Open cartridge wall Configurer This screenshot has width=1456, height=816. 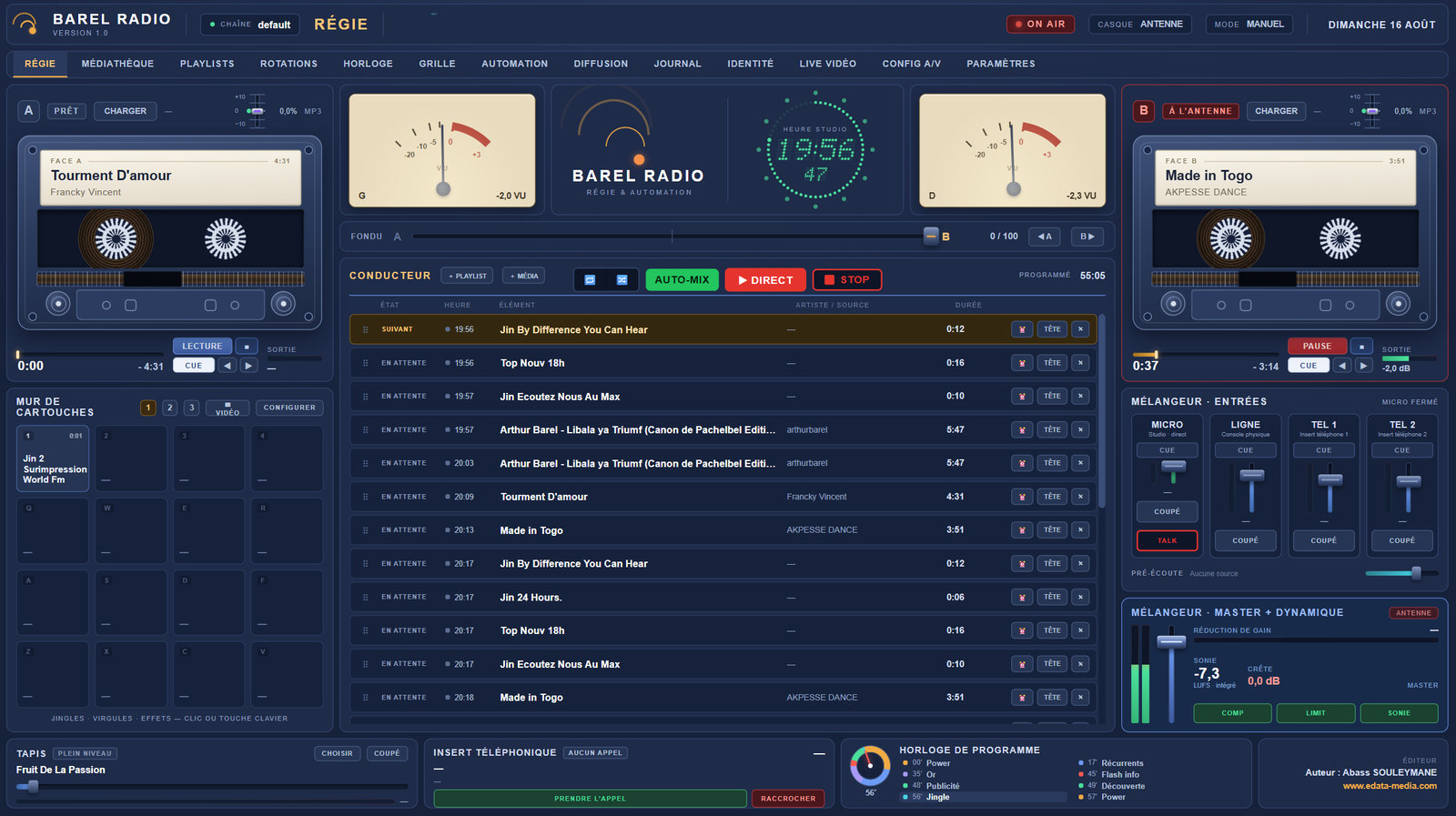289,408
